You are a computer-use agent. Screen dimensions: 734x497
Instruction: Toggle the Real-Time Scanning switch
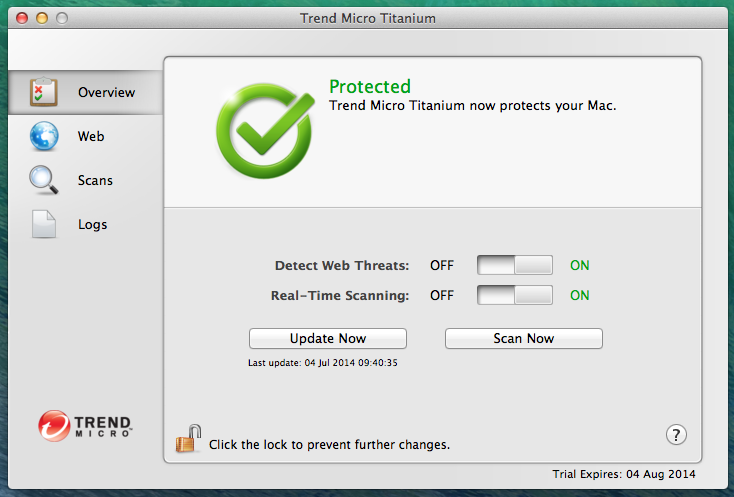pyautogui.click(x=514, y=295)
